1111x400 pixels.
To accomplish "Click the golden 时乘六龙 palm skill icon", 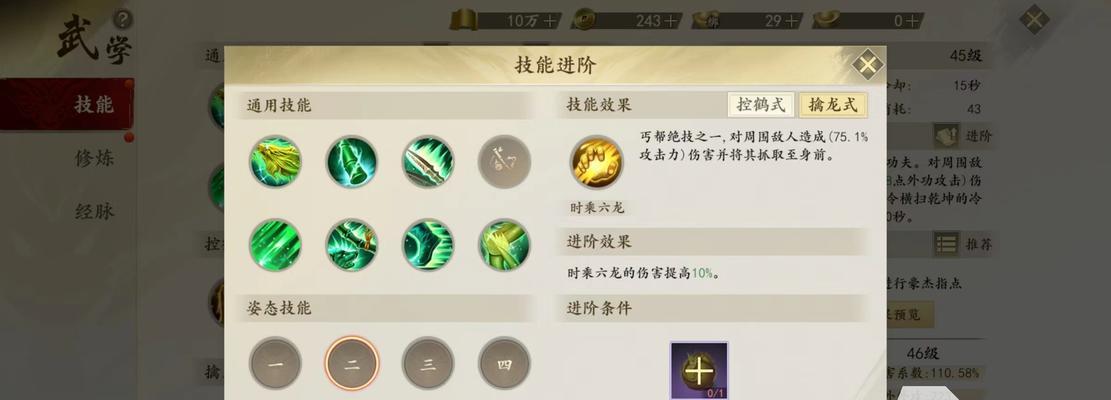I will click(x=597, y=163).
